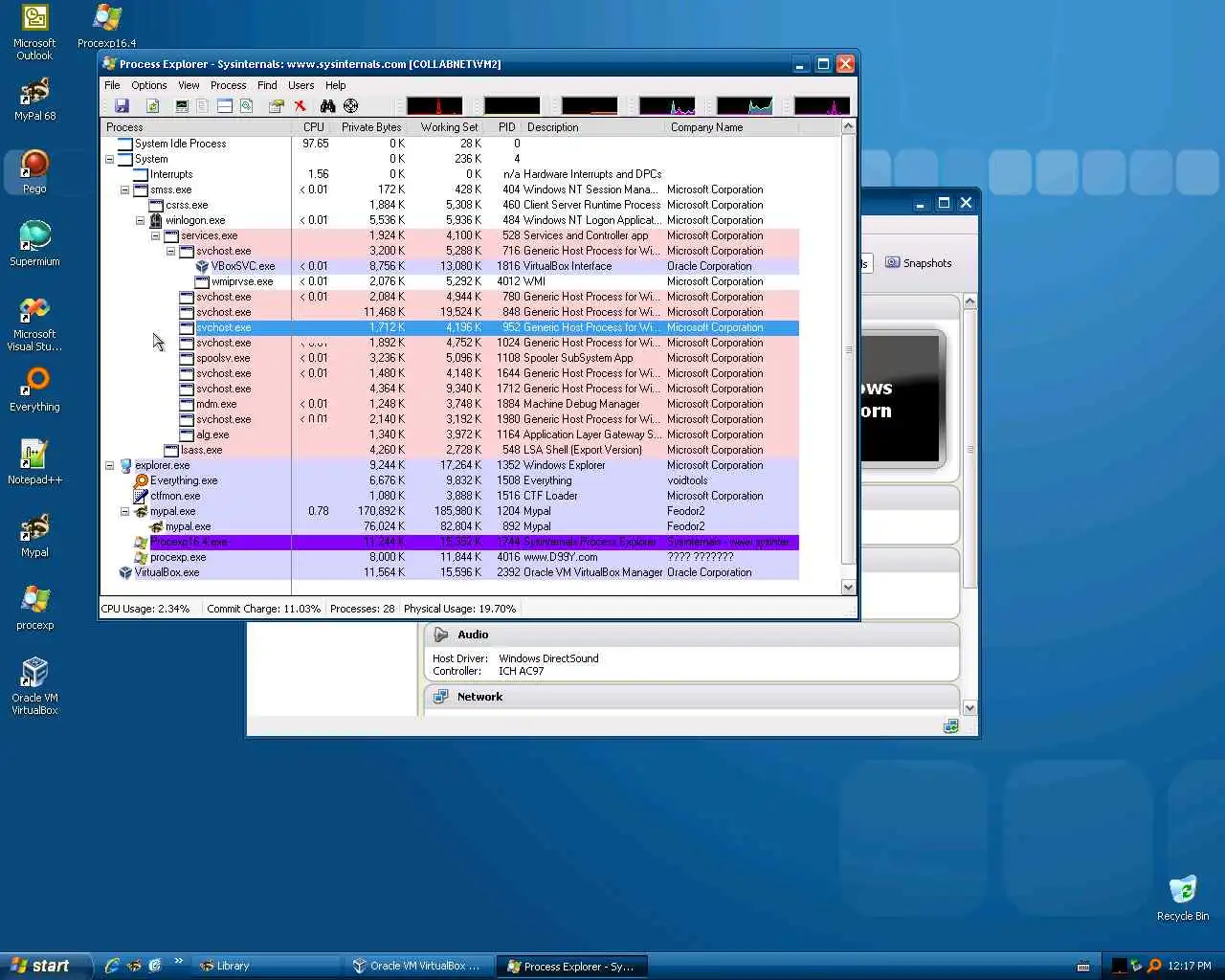1225x980 pixels.
Task: Expand the quick launch overflow chevron
Action: click(178, 961)
